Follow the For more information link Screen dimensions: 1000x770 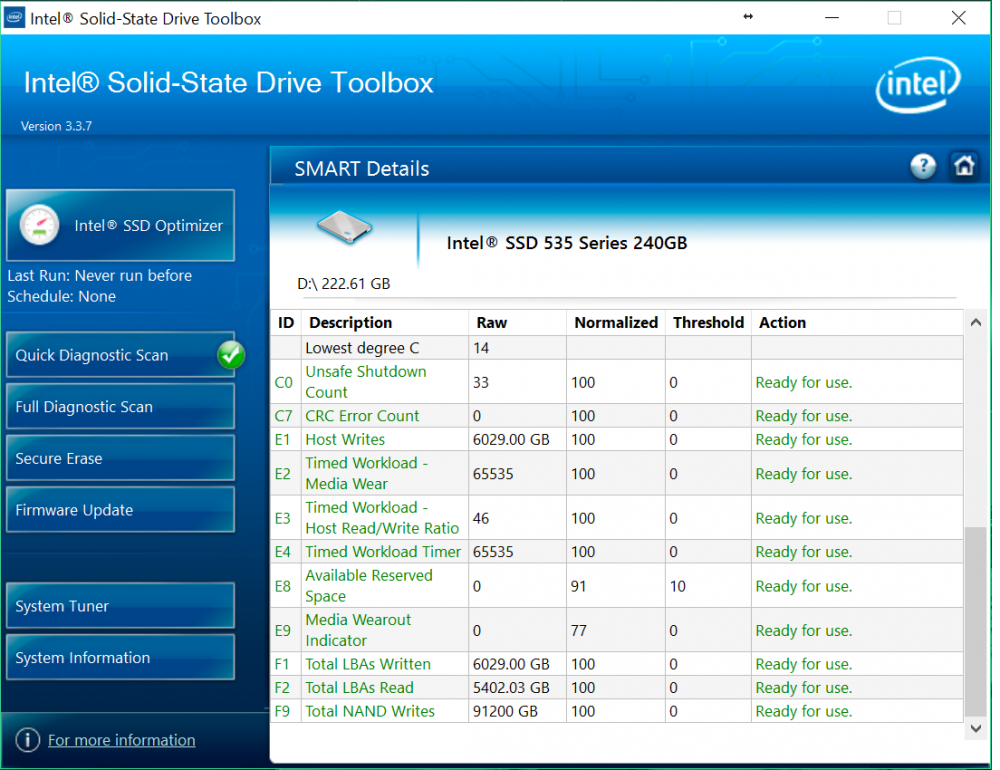point(121,740)
